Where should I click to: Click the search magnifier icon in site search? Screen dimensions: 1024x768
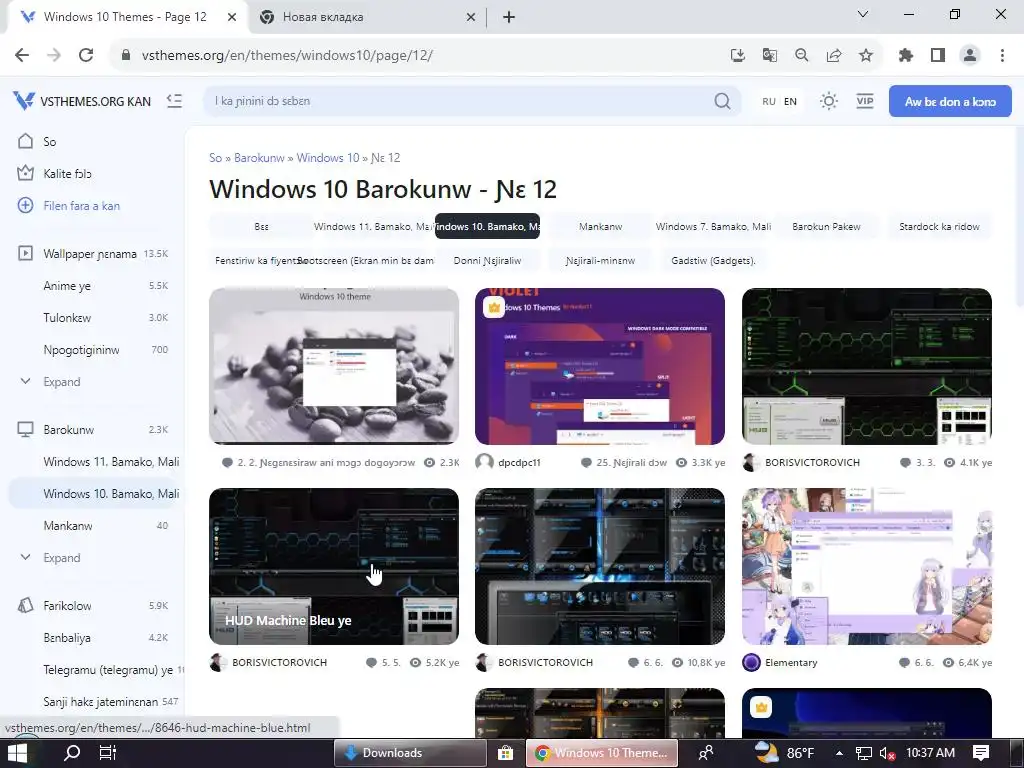(722, 101)
